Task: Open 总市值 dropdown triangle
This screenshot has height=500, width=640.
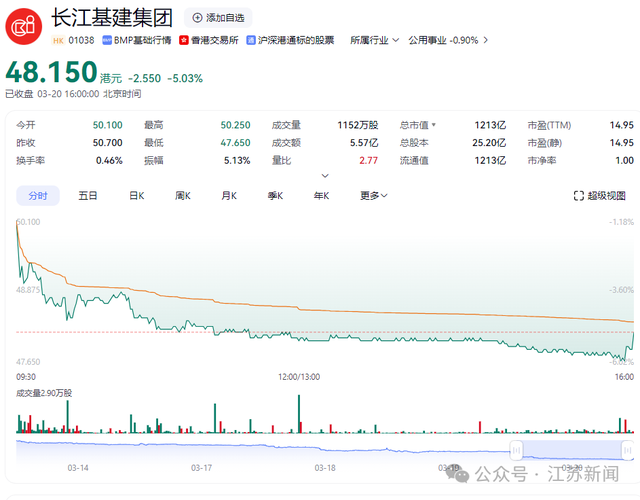Action: coord(433,125)
